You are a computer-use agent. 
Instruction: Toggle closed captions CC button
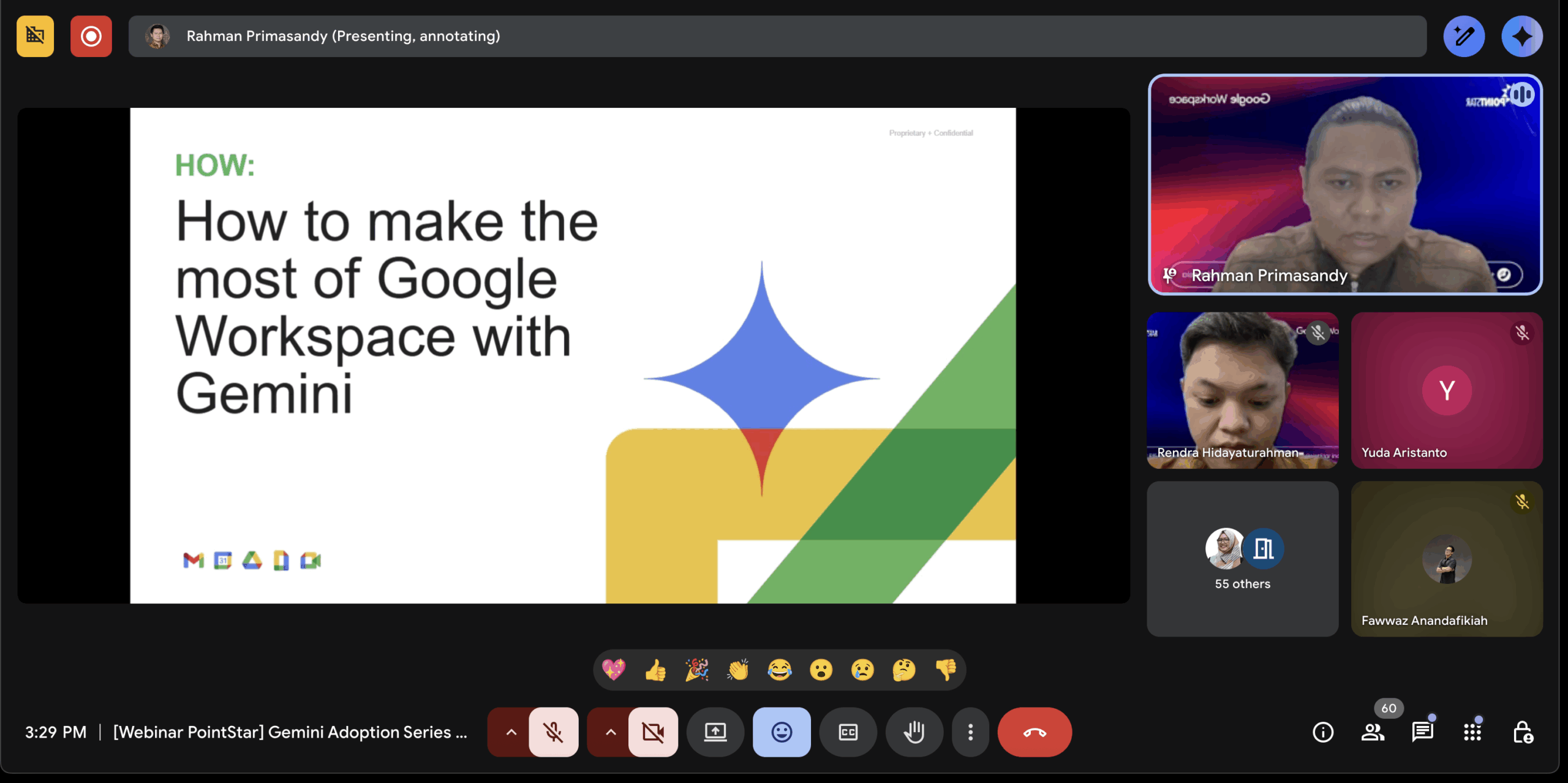coord(848,732)
